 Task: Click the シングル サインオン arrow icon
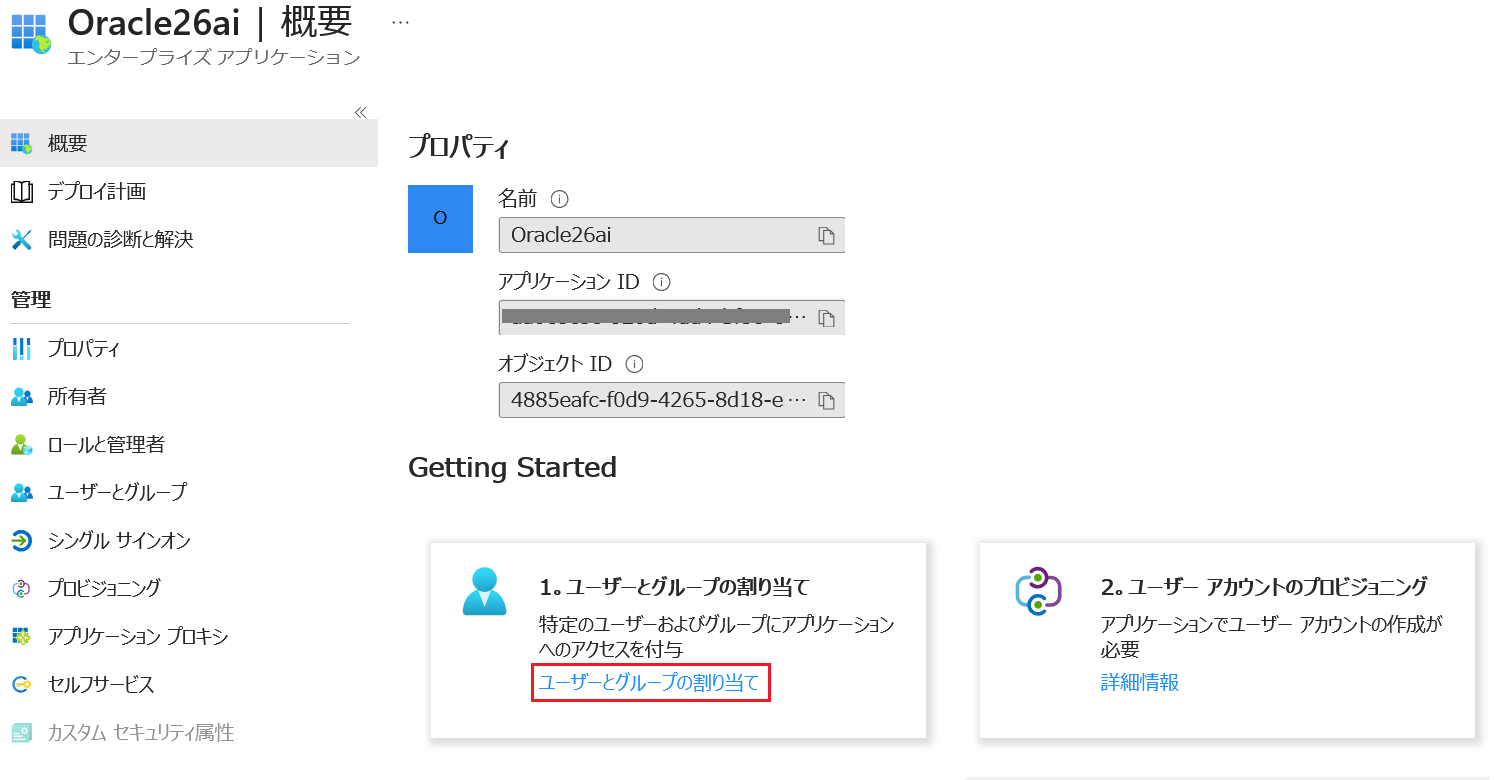point(21,541)
